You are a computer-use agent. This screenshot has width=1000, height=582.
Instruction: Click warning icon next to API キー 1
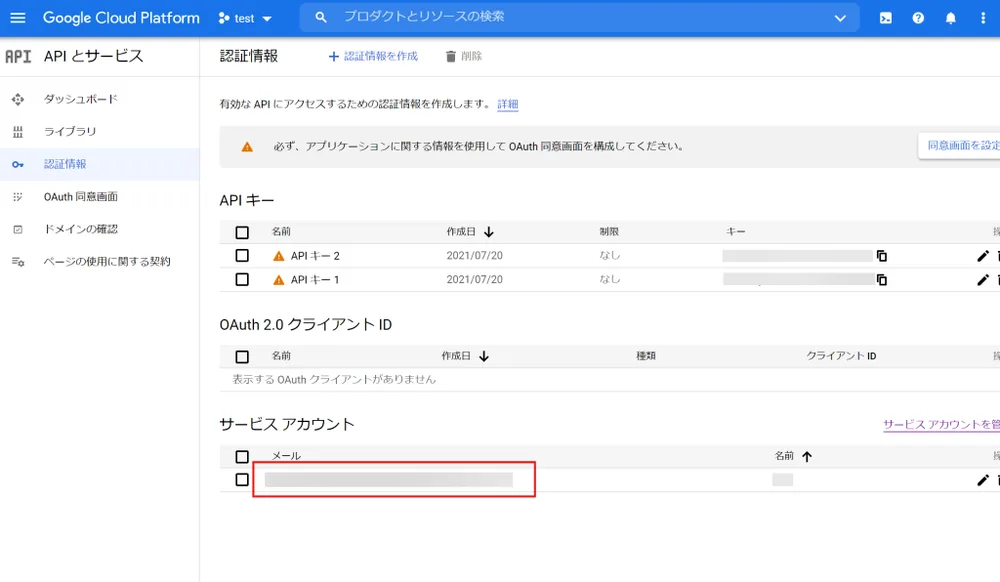click(x=278, y=280)
